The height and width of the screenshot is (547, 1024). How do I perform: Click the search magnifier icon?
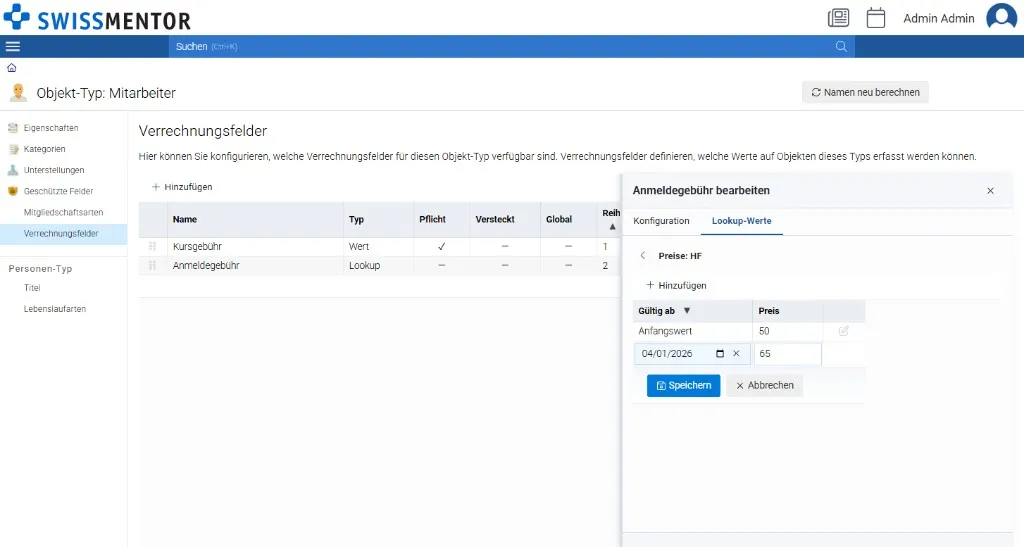click(841, 46)
